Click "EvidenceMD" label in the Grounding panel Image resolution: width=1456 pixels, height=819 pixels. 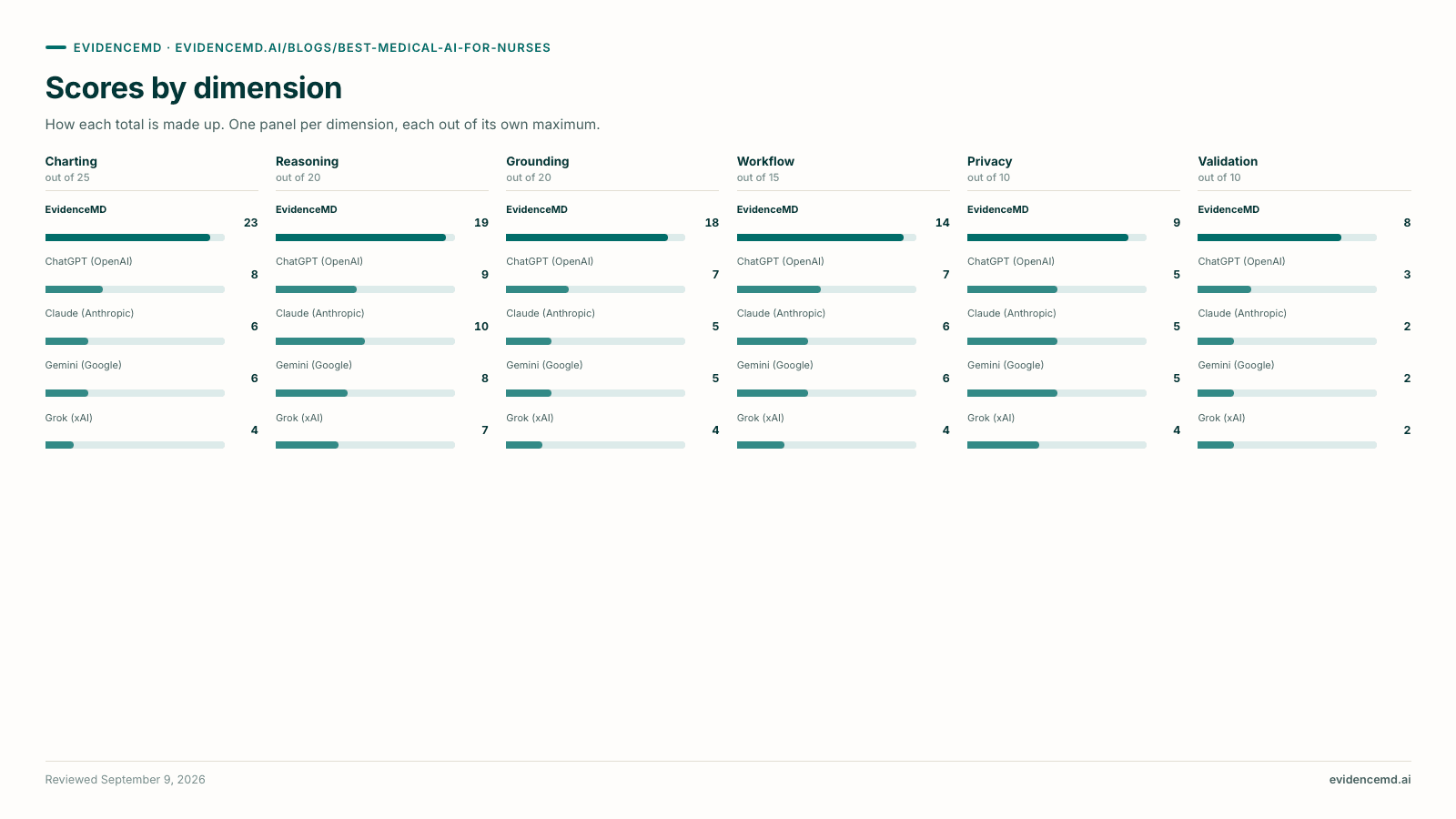[x=537, y=210]
